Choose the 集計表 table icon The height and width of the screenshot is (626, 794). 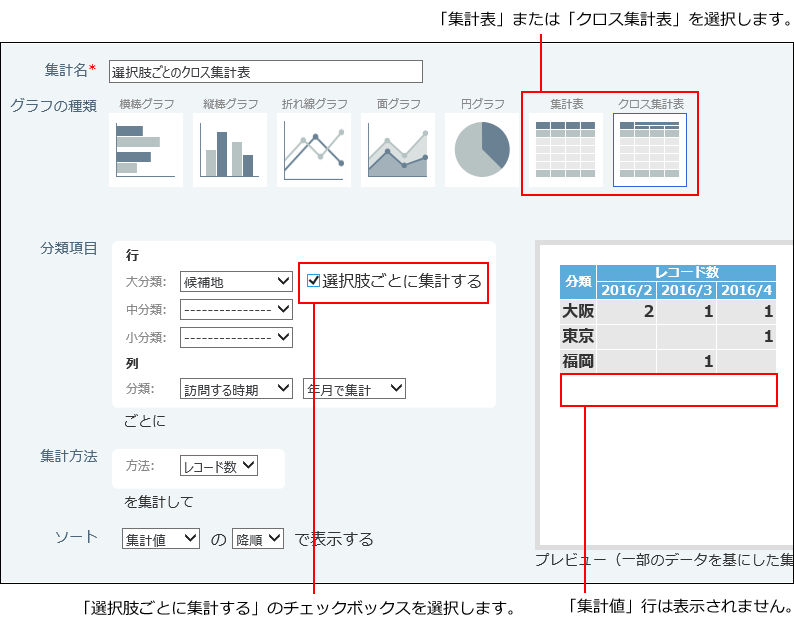pyautogui.click(x=566, y=150)
